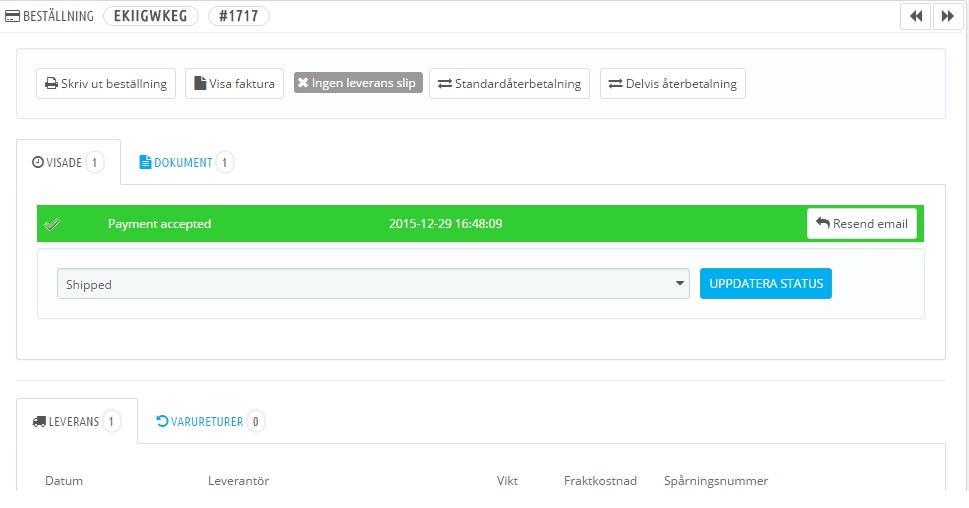
Task: Click the timestamp 2015-12-29 16:48:09
Action: (x=446, y=224)
